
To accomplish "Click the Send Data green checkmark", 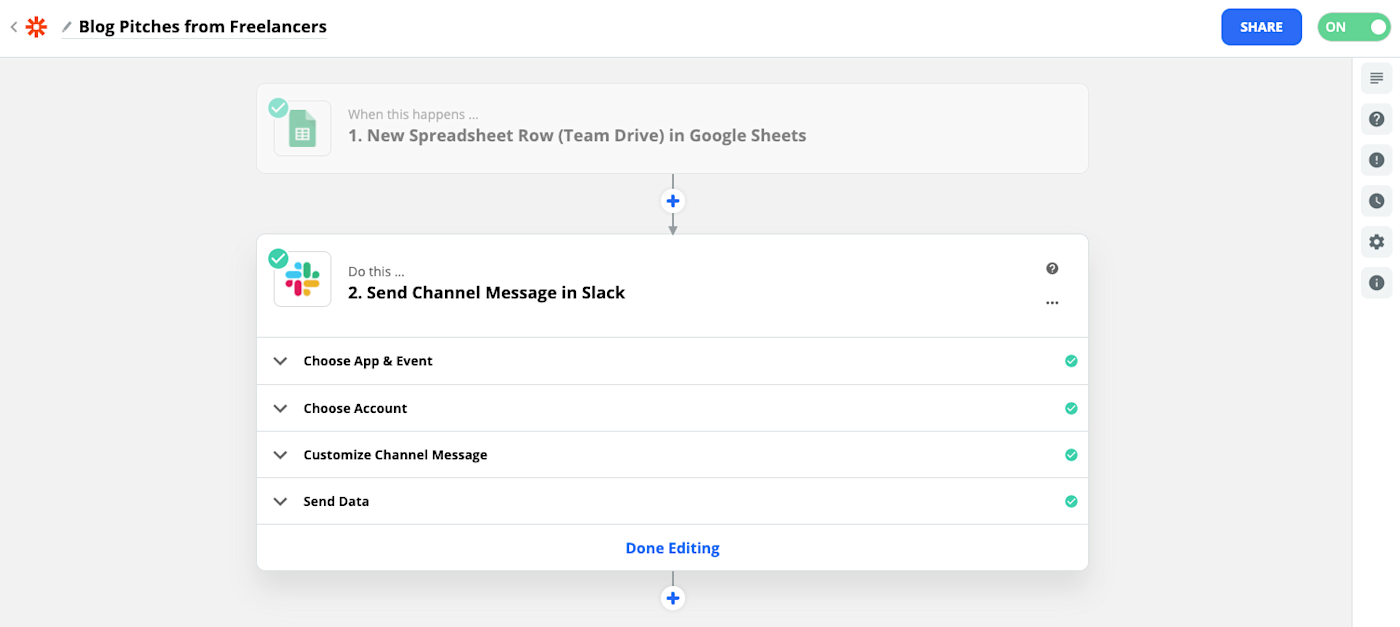I will pyautogui.click(x=1071, y=501).
